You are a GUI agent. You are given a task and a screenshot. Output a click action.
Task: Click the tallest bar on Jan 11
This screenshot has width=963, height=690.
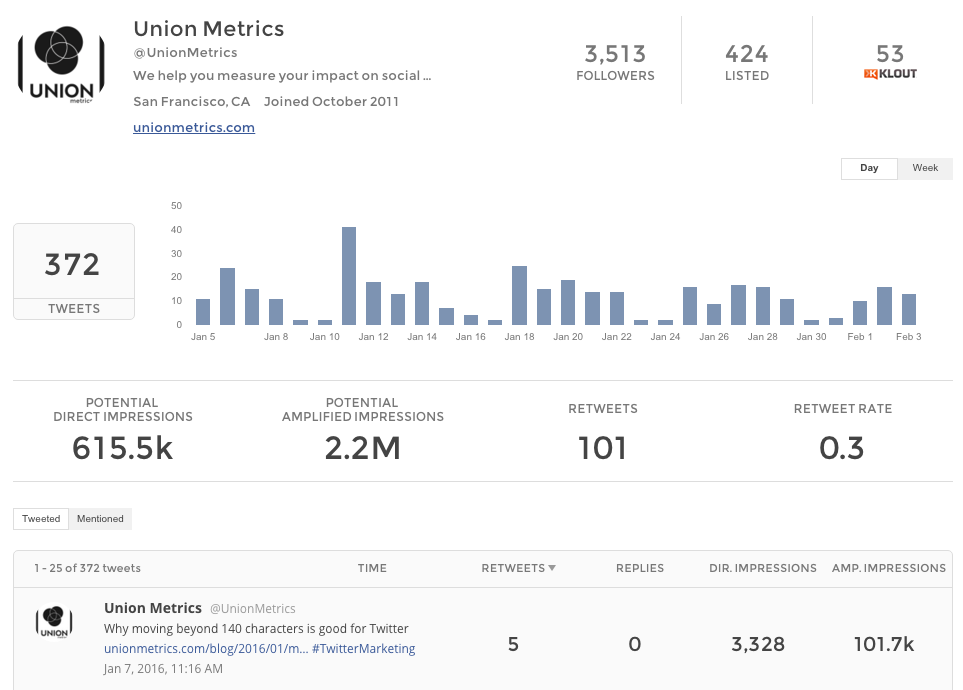pos(349,275)
